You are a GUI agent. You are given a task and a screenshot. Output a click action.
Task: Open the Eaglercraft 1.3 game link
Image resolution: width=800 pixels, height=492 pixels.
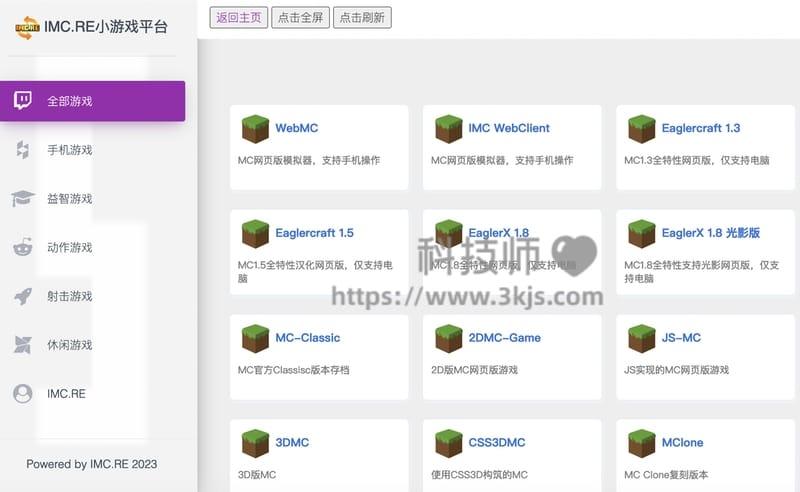701,128
